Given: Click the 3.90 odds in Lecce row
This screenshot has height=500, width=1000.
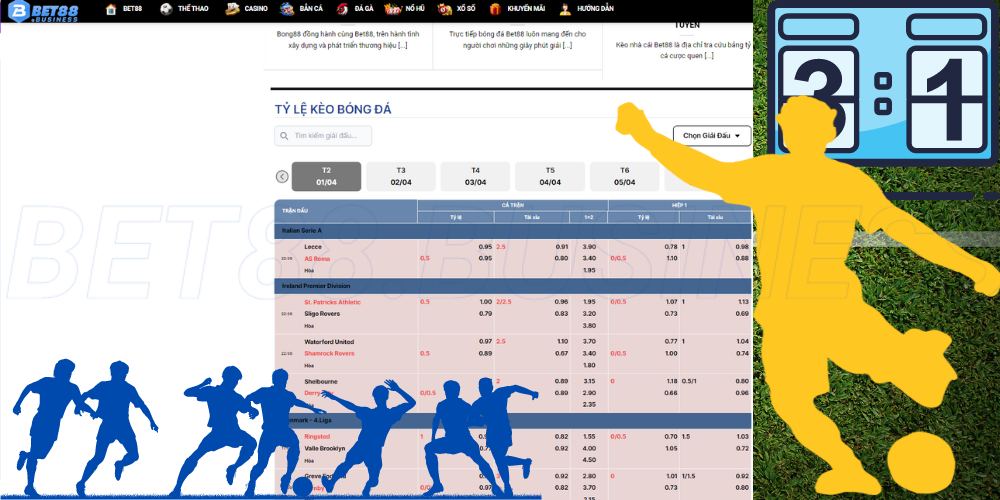Looking at the screenshot, I should tap(589, 247).
